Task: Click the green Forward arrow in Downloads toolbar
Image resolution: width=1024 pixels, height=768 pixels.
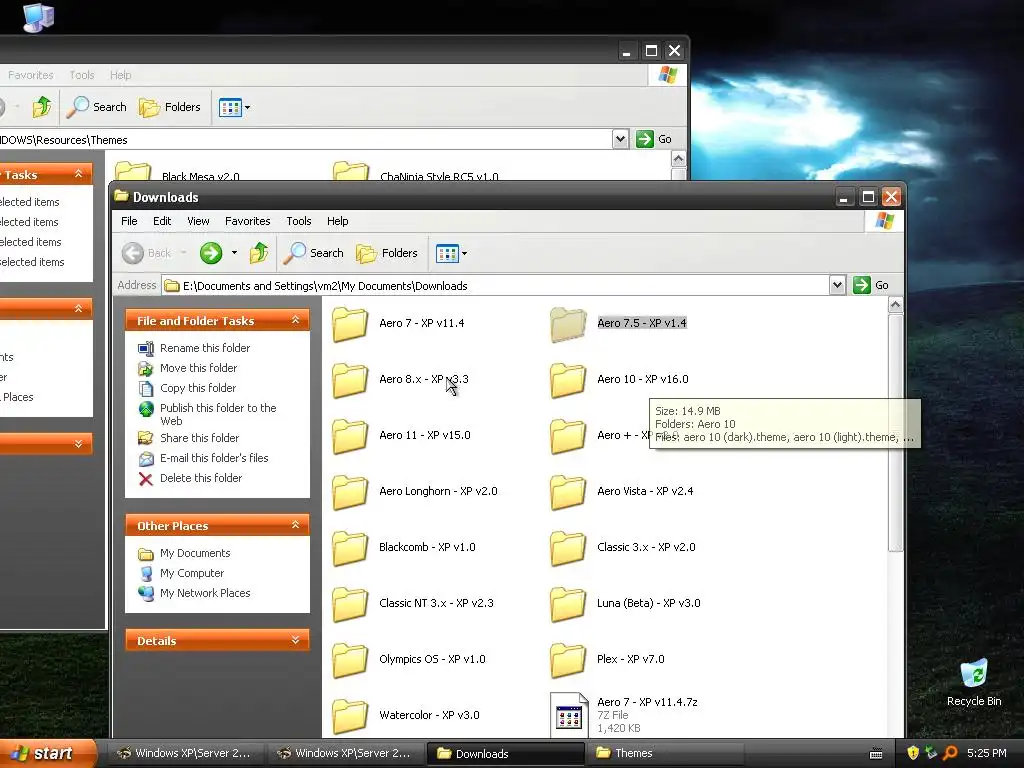Action: 211,253
